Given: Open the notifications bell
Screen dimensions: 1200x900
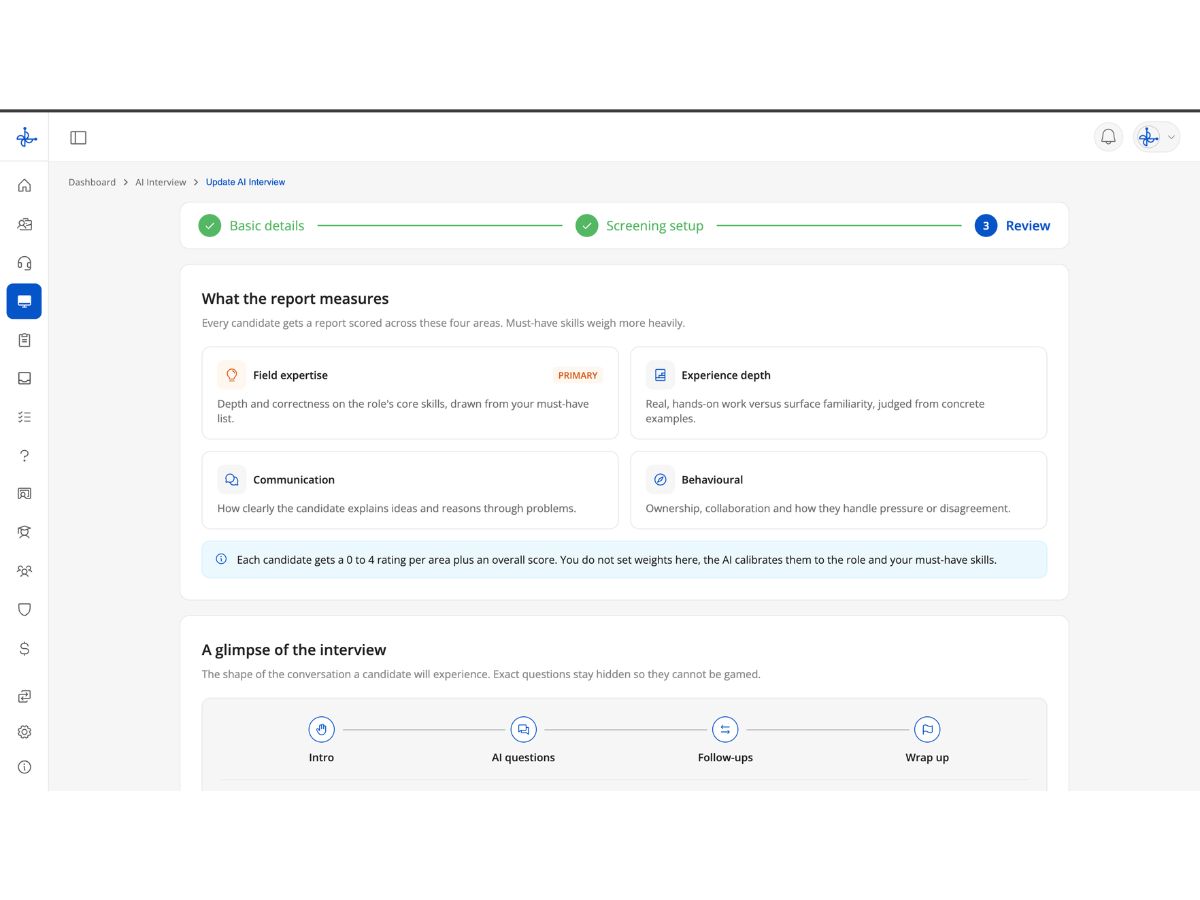Looking at the screenshot, I should pyautogui.click(x=1108, y=137).
